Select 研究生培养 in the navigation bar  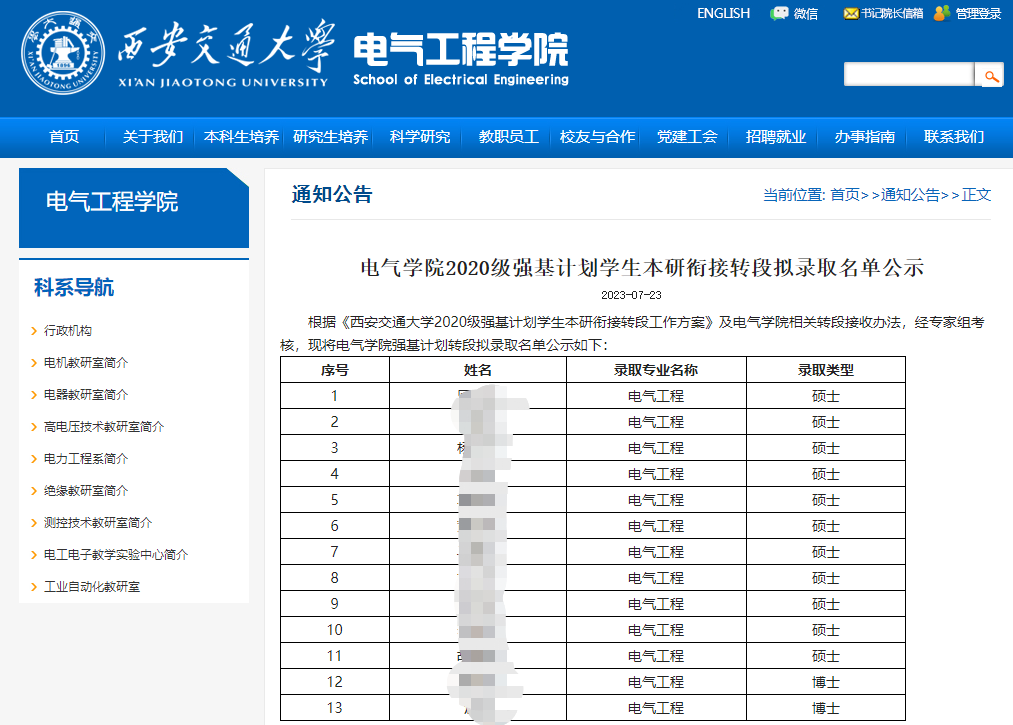(x=331, y=136)
